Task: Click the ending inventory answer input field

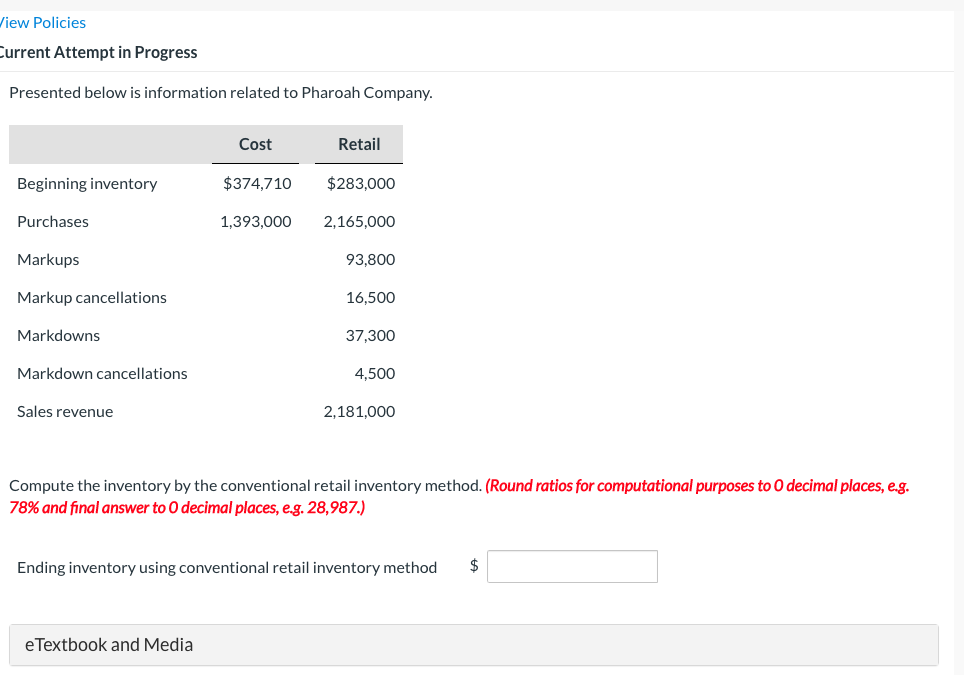Action: [572, 567]
